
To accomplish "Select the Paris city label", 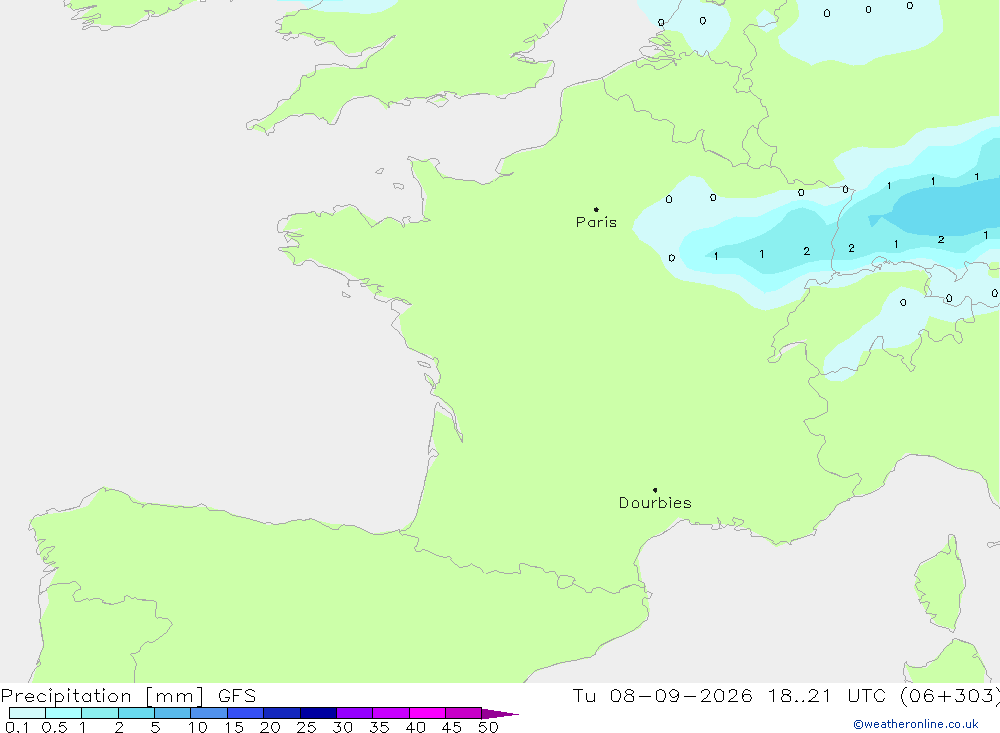I will tap(596, 222).
